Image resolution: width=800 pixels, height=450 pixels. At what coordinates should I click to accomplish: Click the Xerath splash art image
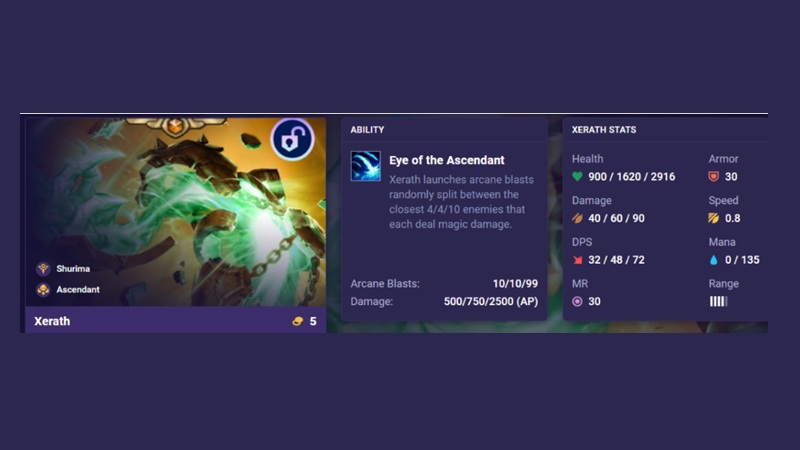[x=176, y=212]
